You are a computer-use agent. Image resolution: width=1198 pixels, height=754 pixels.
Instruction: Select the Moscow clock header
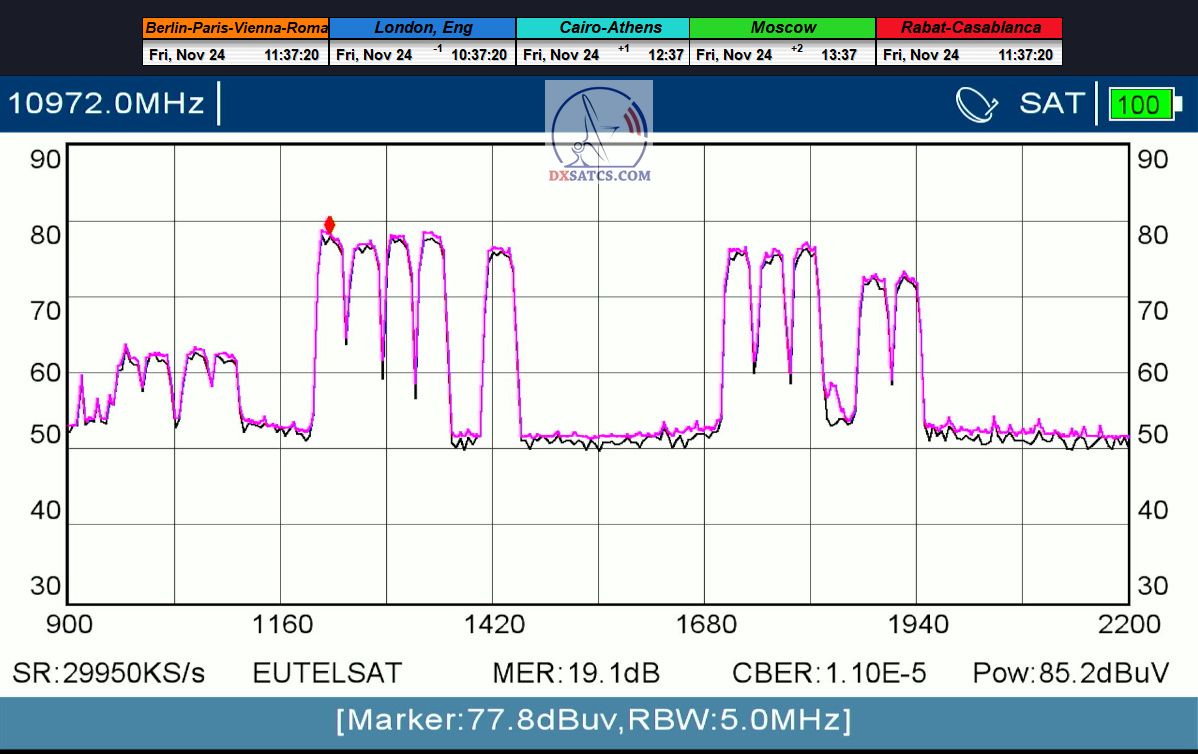tap(782, 28)
